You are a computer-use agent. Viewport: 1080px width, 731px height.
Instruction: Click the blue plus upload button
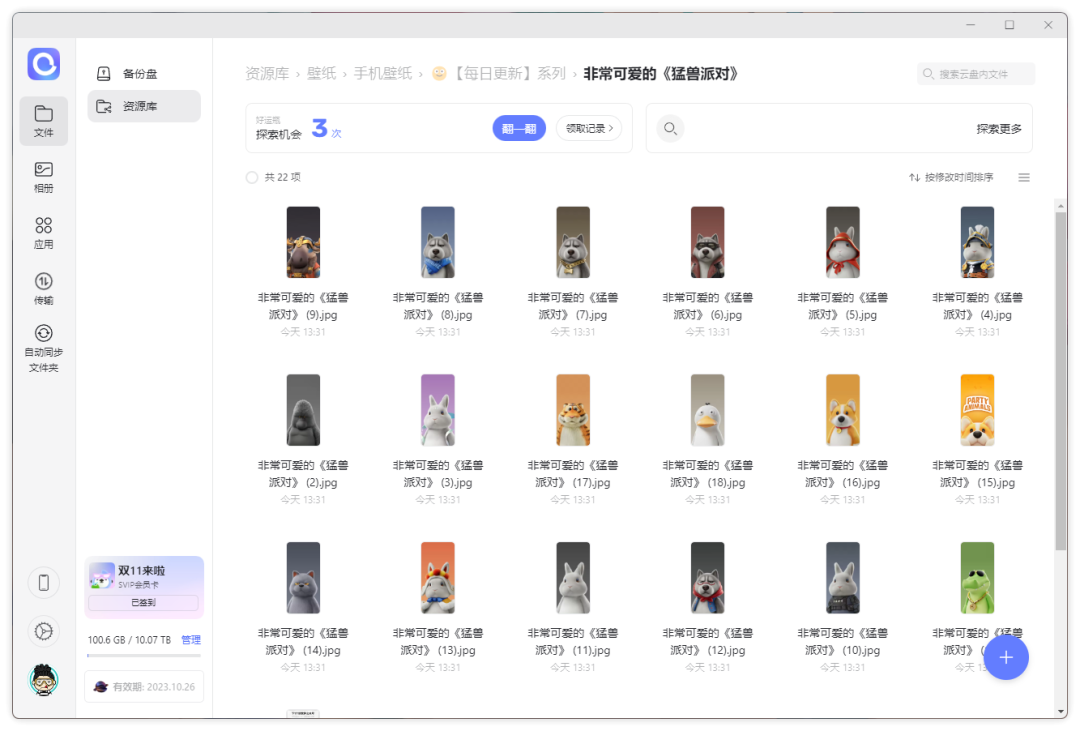tap(1006, 657)
